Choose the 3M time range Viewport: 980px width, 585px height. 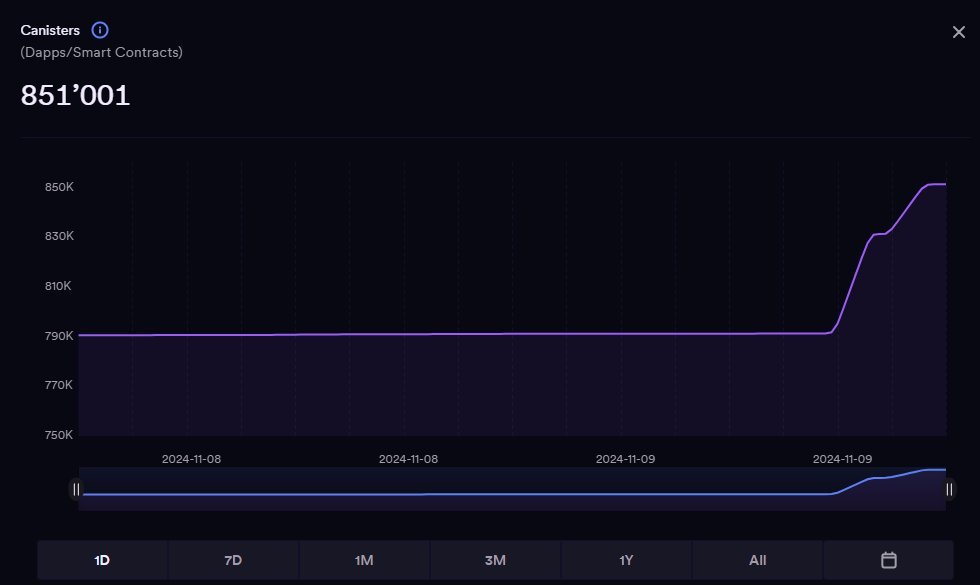tap(495, 560)
